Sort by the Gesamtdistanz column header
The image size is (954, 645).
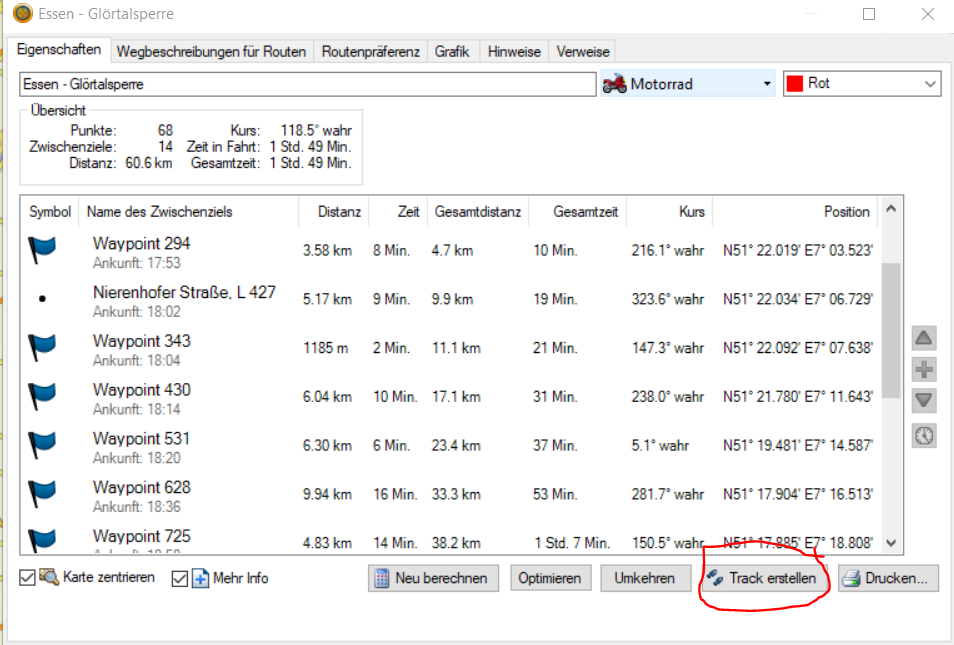point(477,212)
